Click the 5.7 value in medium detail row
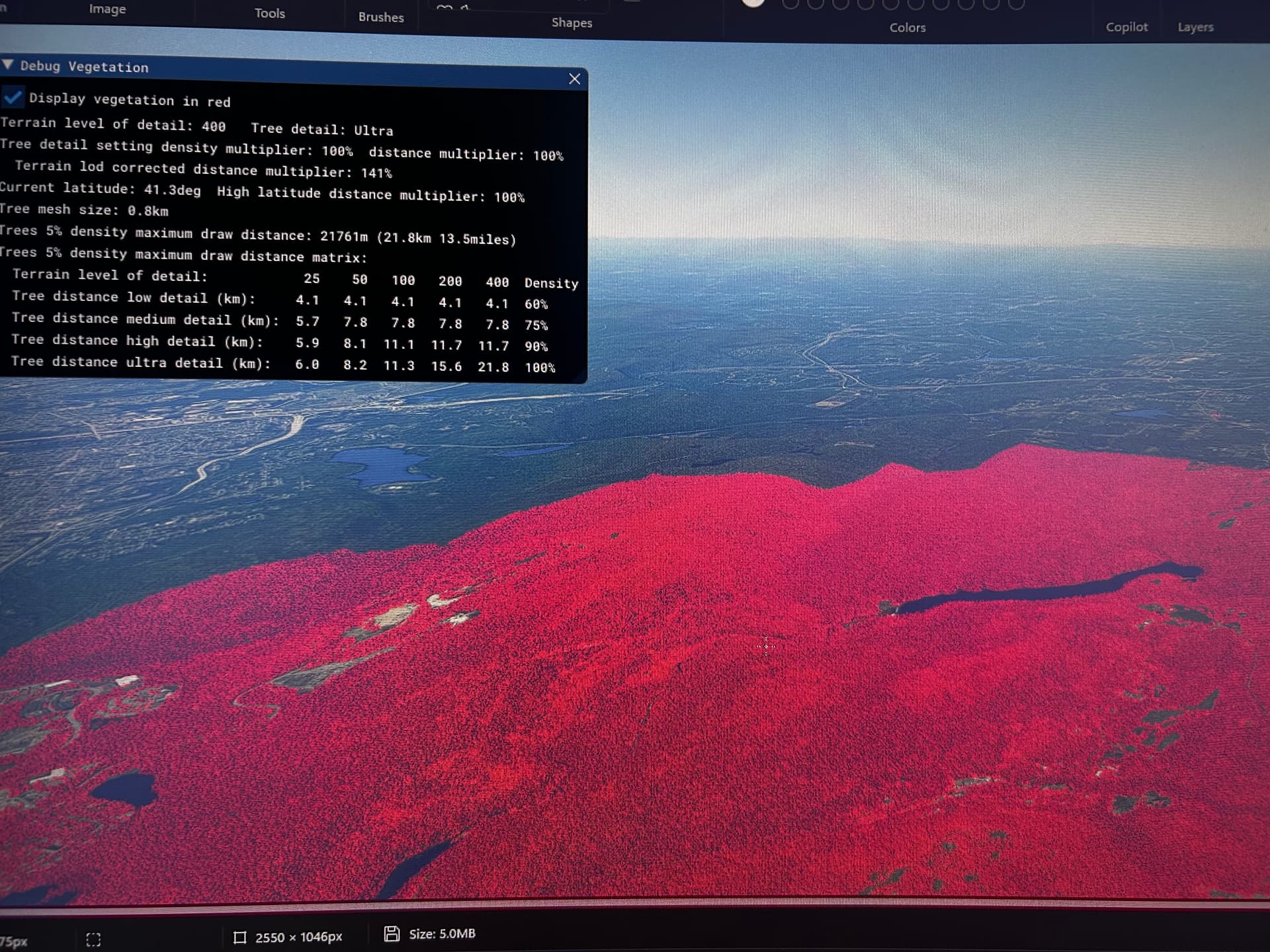This screenshot has width=1270, height=952. [x=308, y=322]
